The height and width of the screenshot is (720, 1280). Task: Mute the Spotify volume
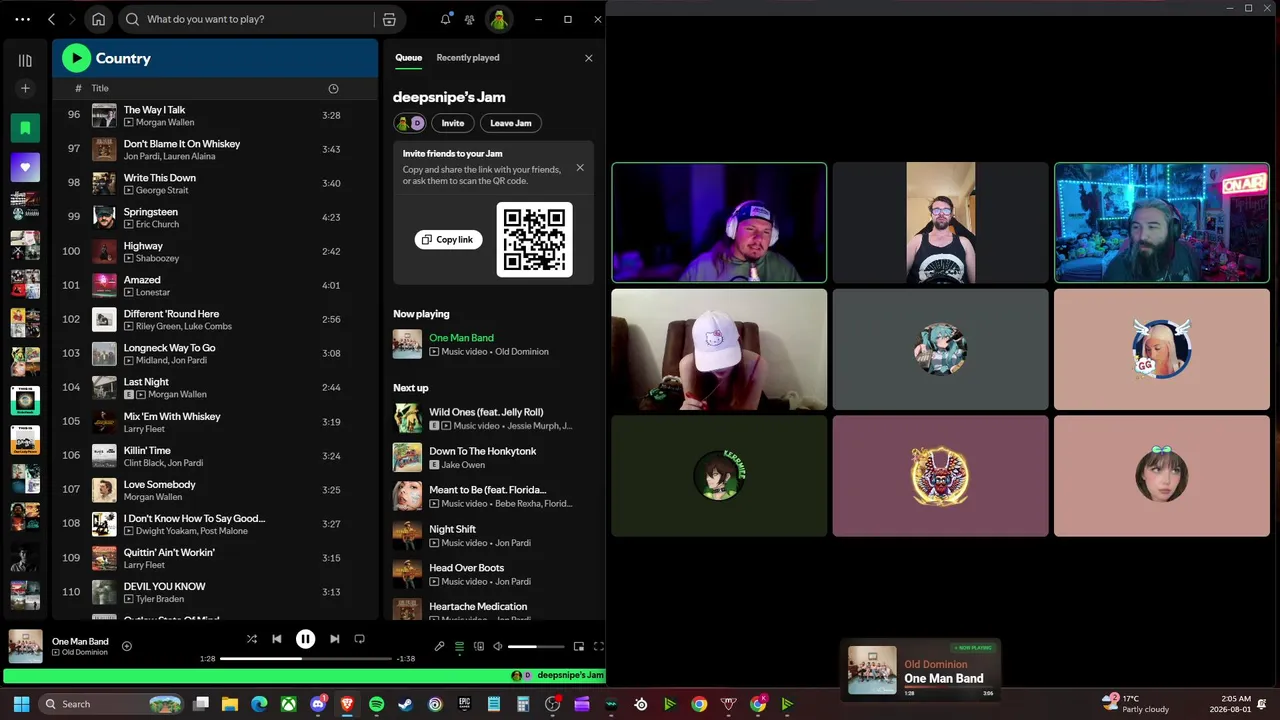point(498,647)
